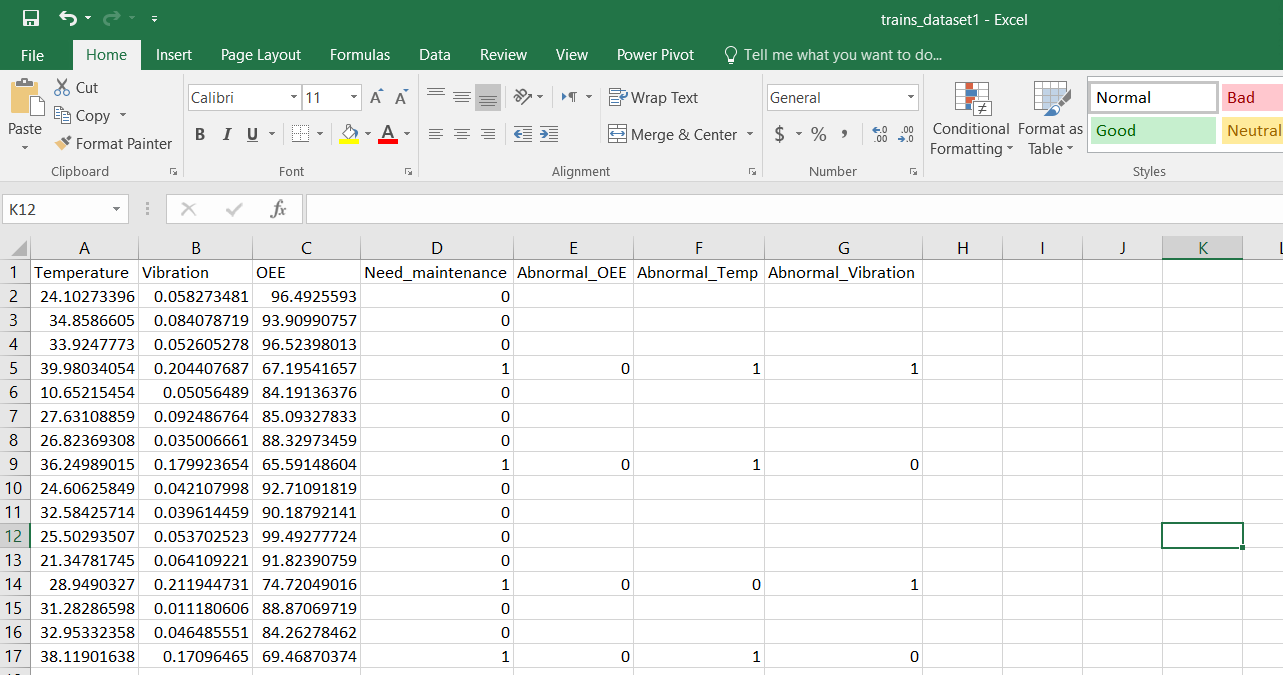The image size is (1283, 675).
Task: Click the yellow Fill Color swatch
Action: click(349, 134)
